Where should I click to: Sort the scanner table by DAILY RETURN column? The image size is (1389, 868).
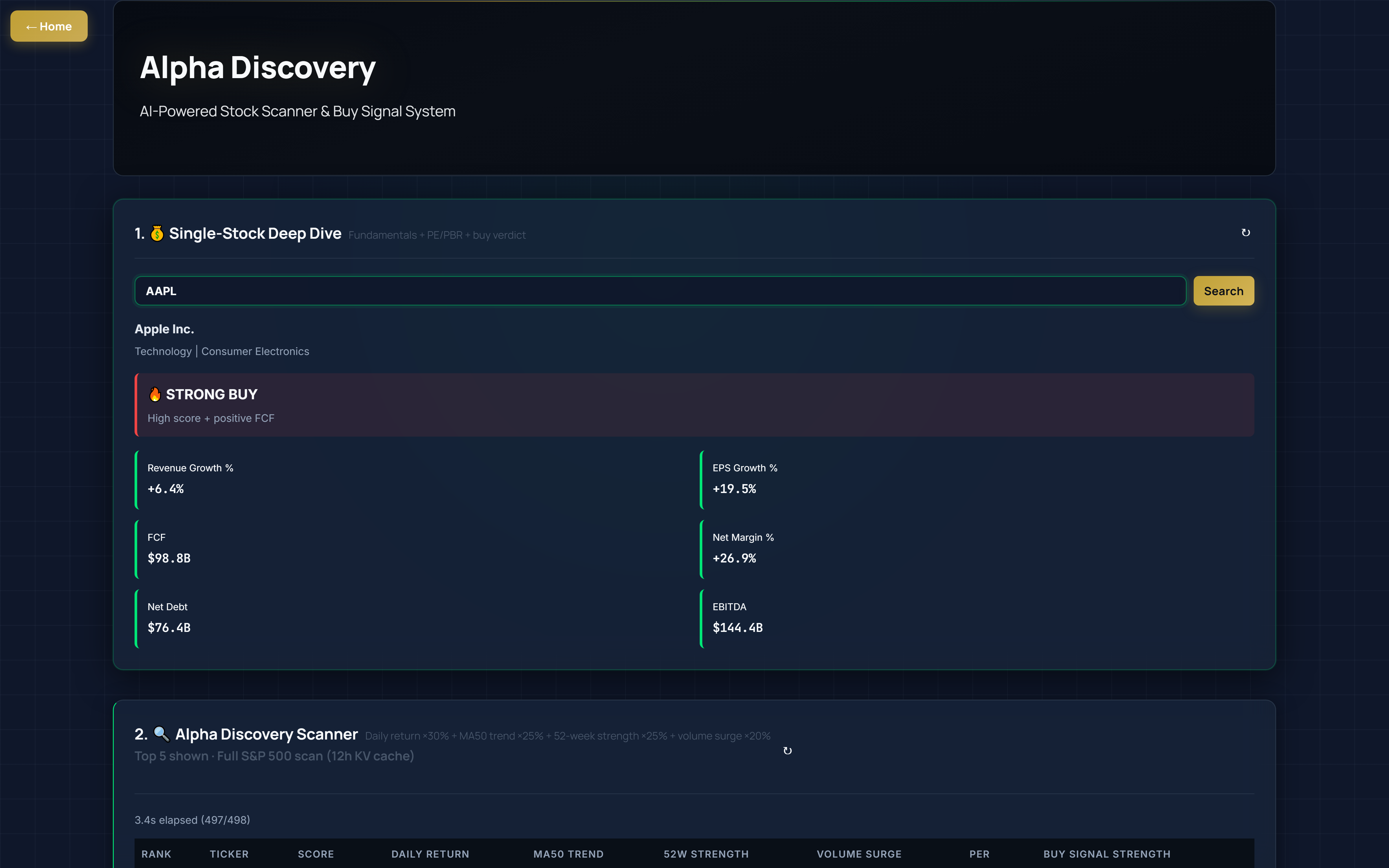click(430, 854)
